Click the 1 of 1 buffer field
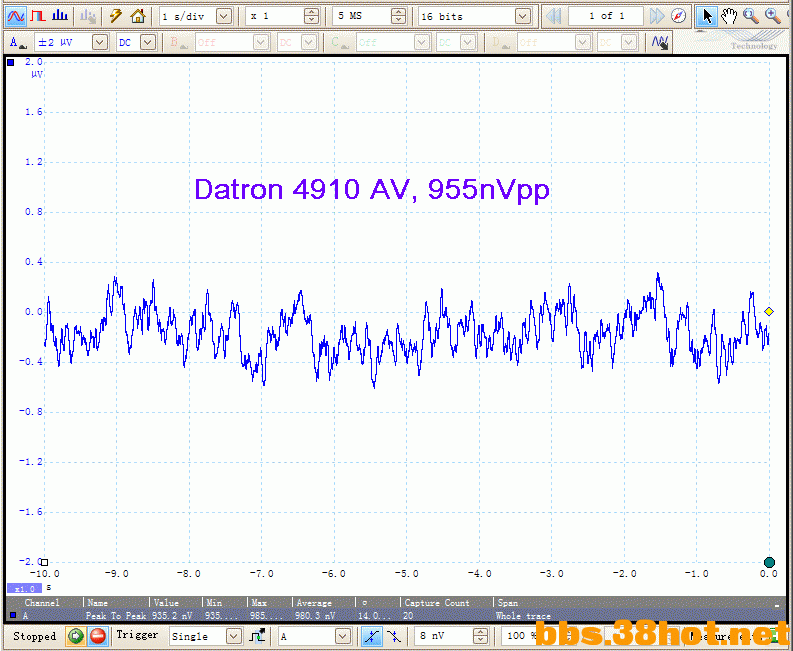793x651 pixels. click(606, 16)
